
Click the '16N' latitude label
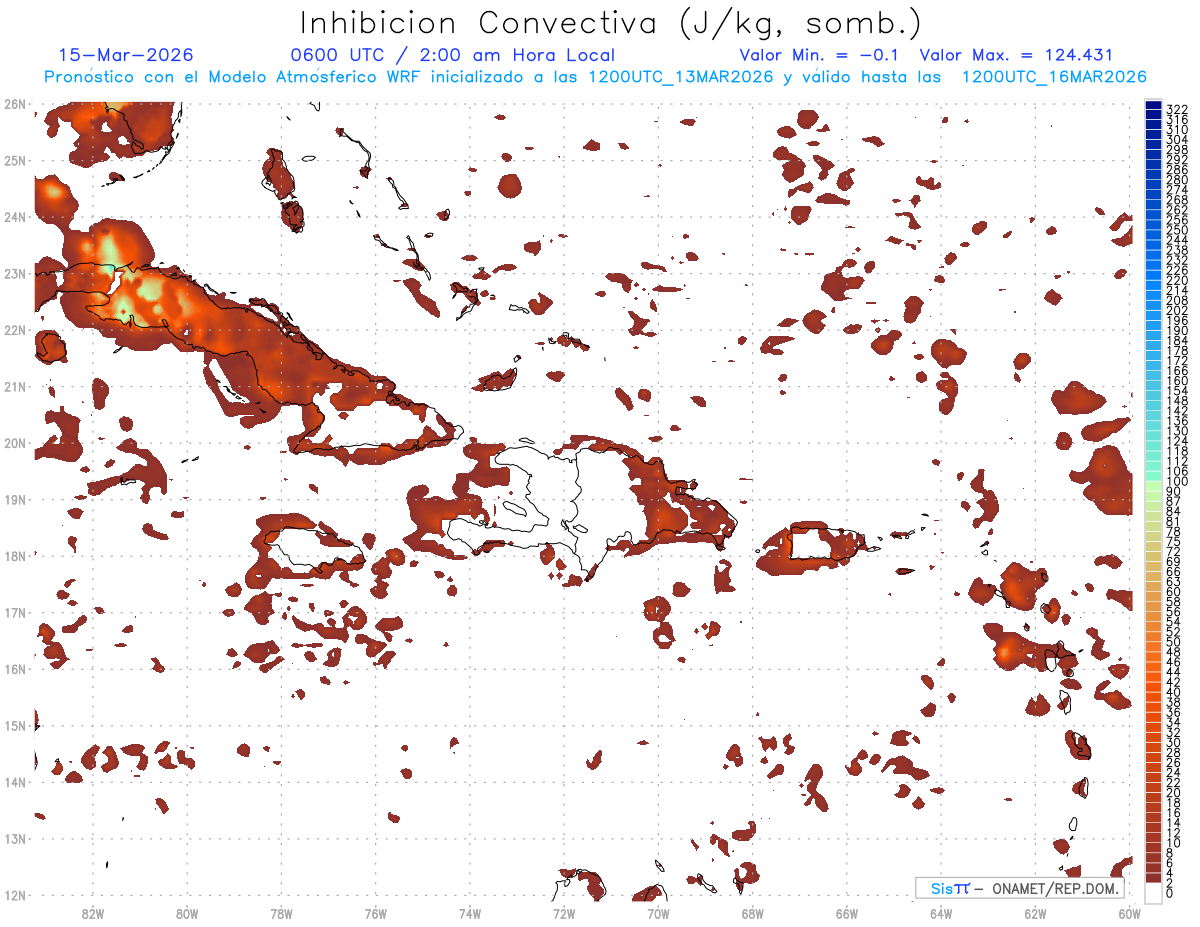(15, 669)
